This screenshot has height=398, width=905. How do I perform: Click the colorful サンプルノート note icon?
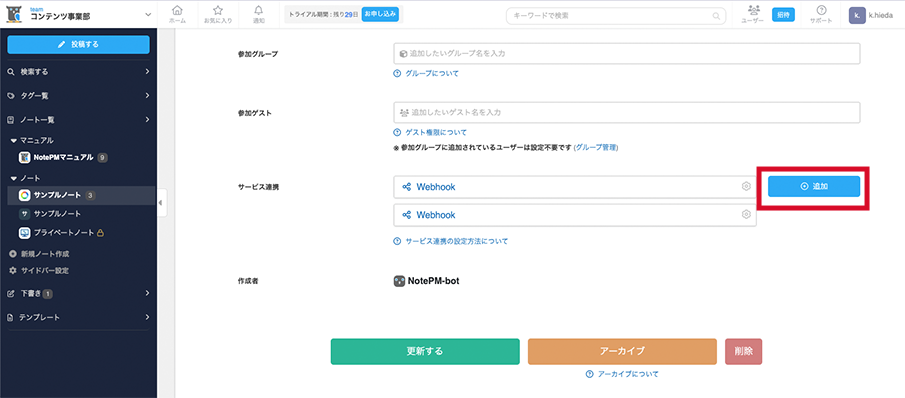pyautogui.click(x=24, y=196)
